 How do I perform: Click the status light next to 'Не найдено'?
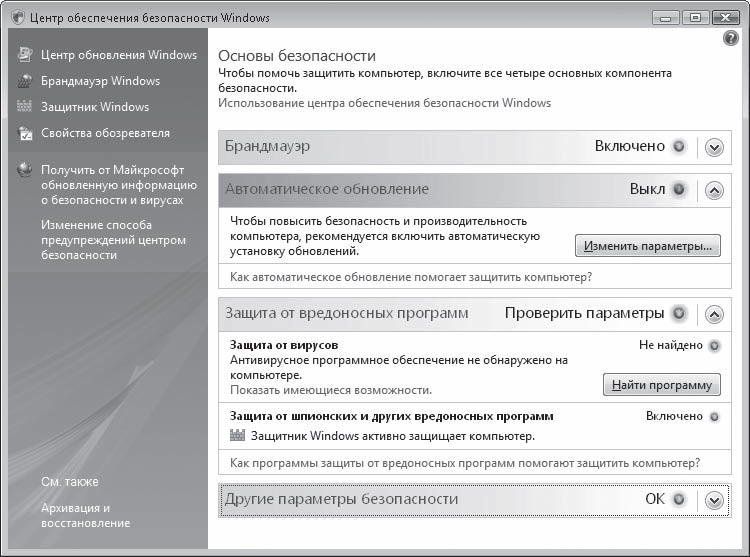point(714,345)
